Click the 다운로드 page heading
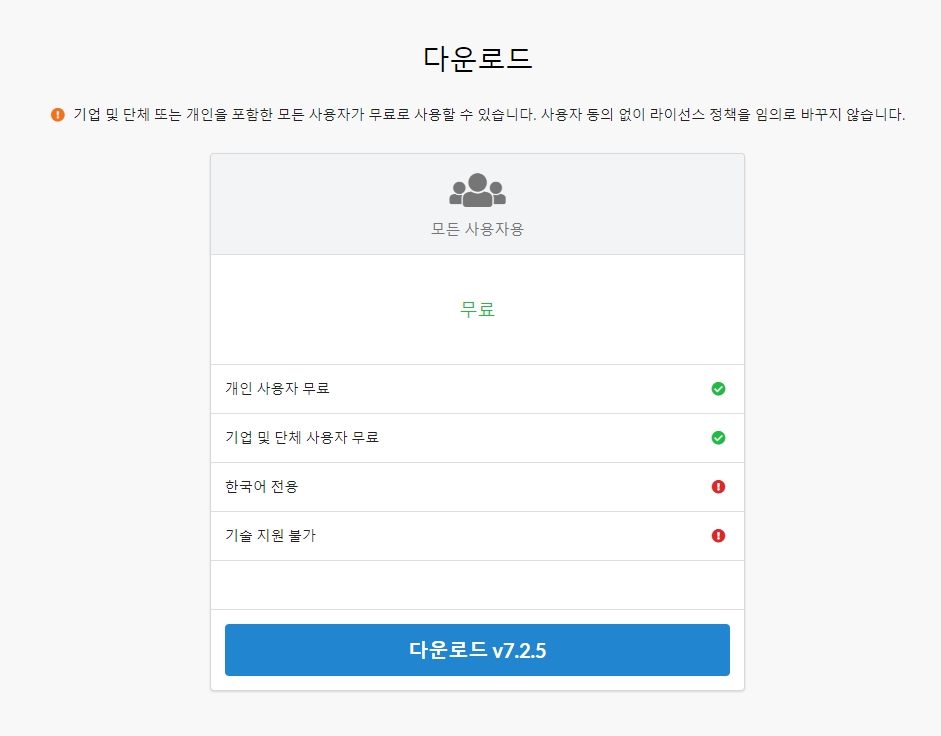Viewport: 941px width, 736px height. click(x=477, y=59)
